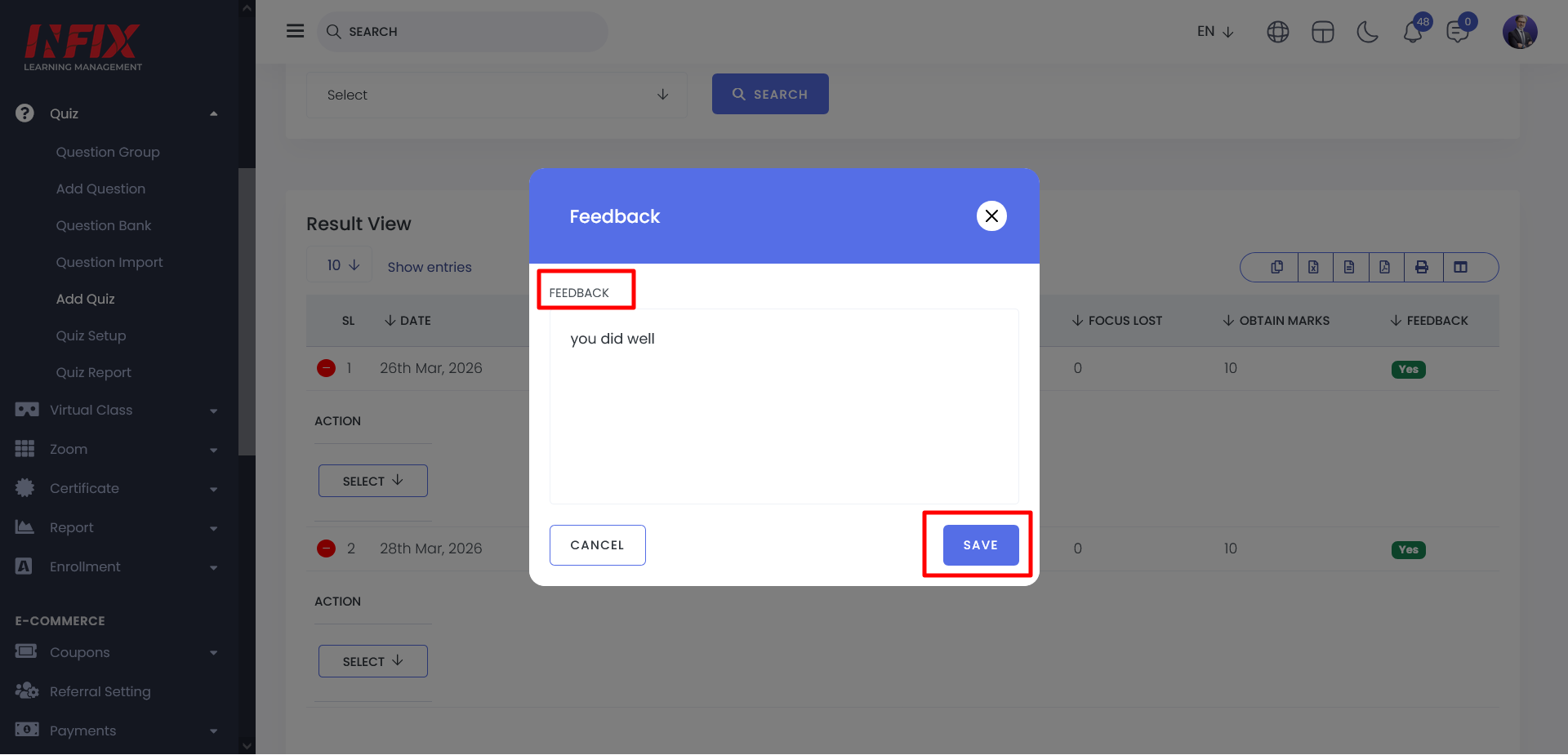Screen dimensions: 1568x755
Task: Open Quiz Report in the sidebar
Action: click(x=93, y=372)
